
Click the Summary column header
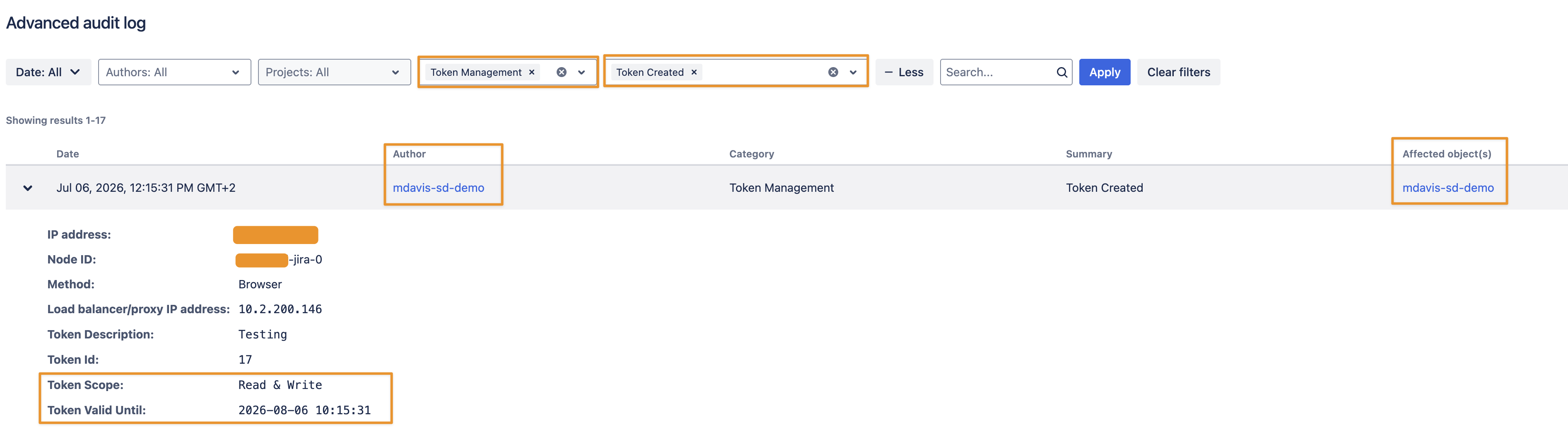(x=1088, y=154)
